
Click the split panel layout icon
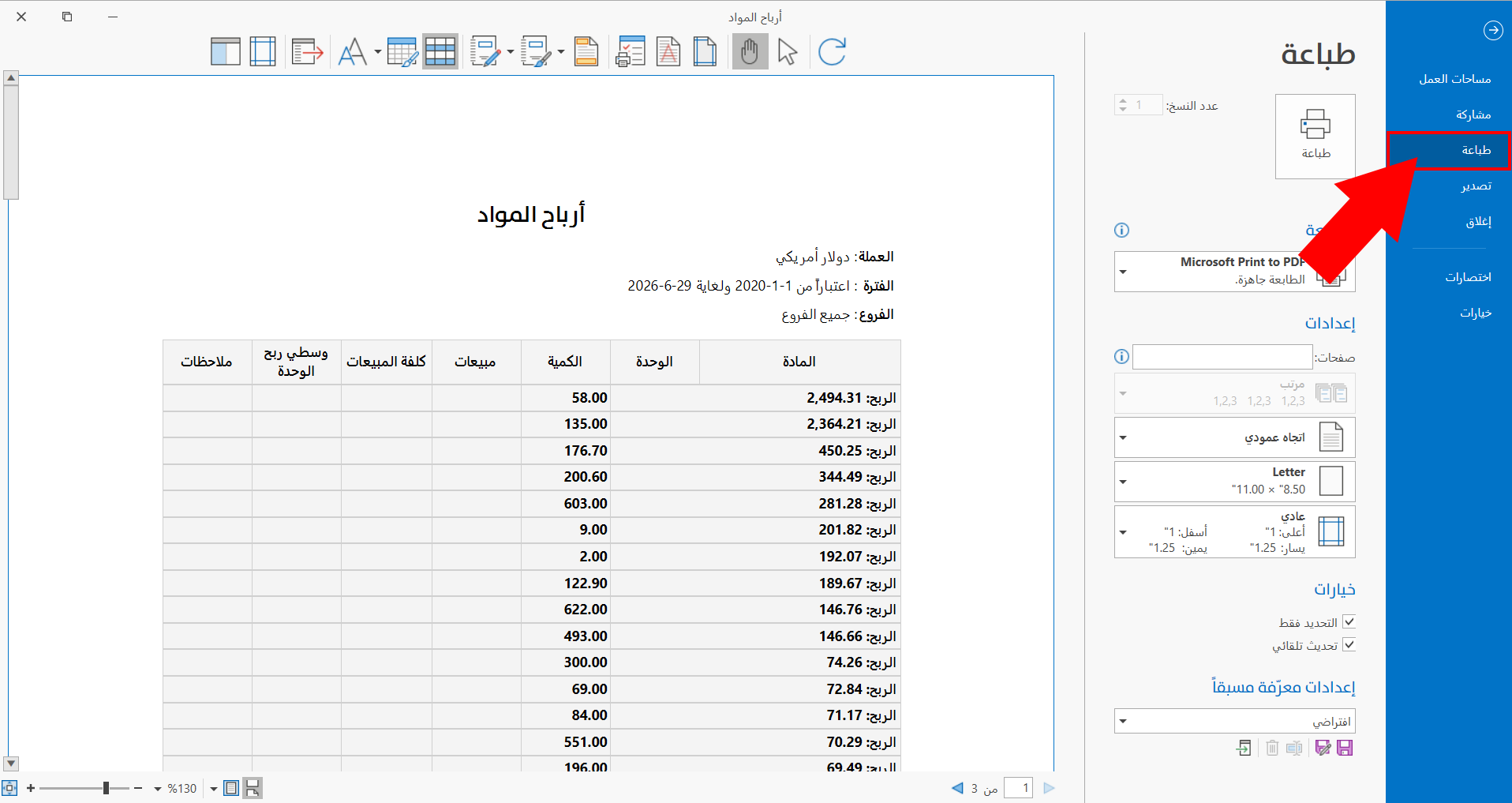[226, 52]
